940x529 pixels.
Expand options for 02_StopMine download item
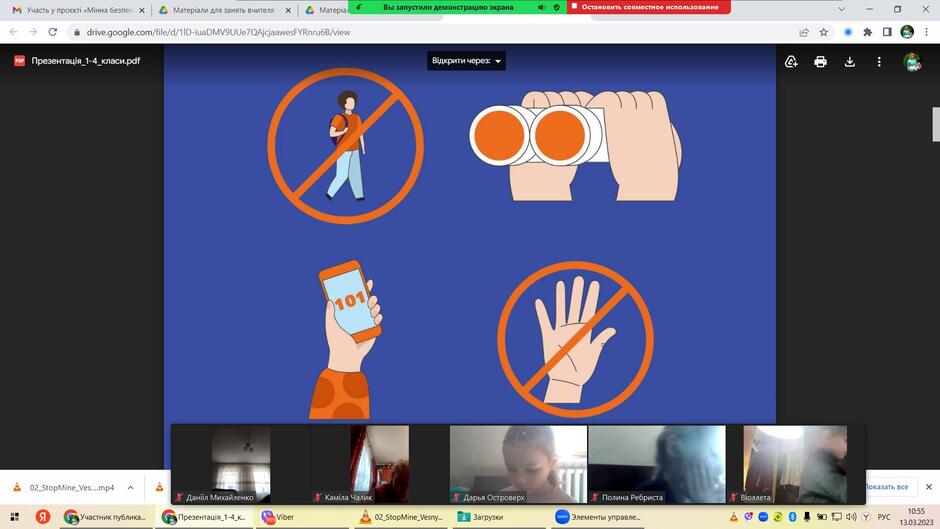130,487
